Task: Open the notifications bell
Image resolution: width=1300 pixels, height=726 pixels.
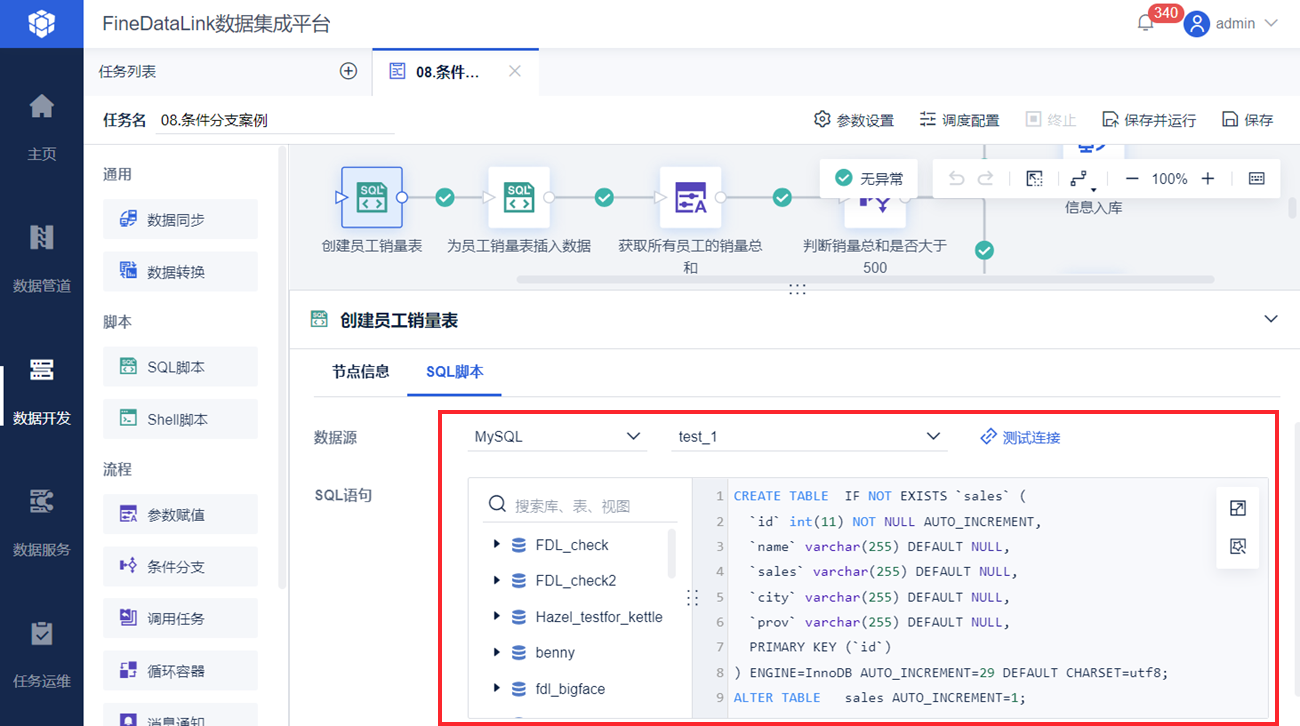Action: [x=1146, y=23]
